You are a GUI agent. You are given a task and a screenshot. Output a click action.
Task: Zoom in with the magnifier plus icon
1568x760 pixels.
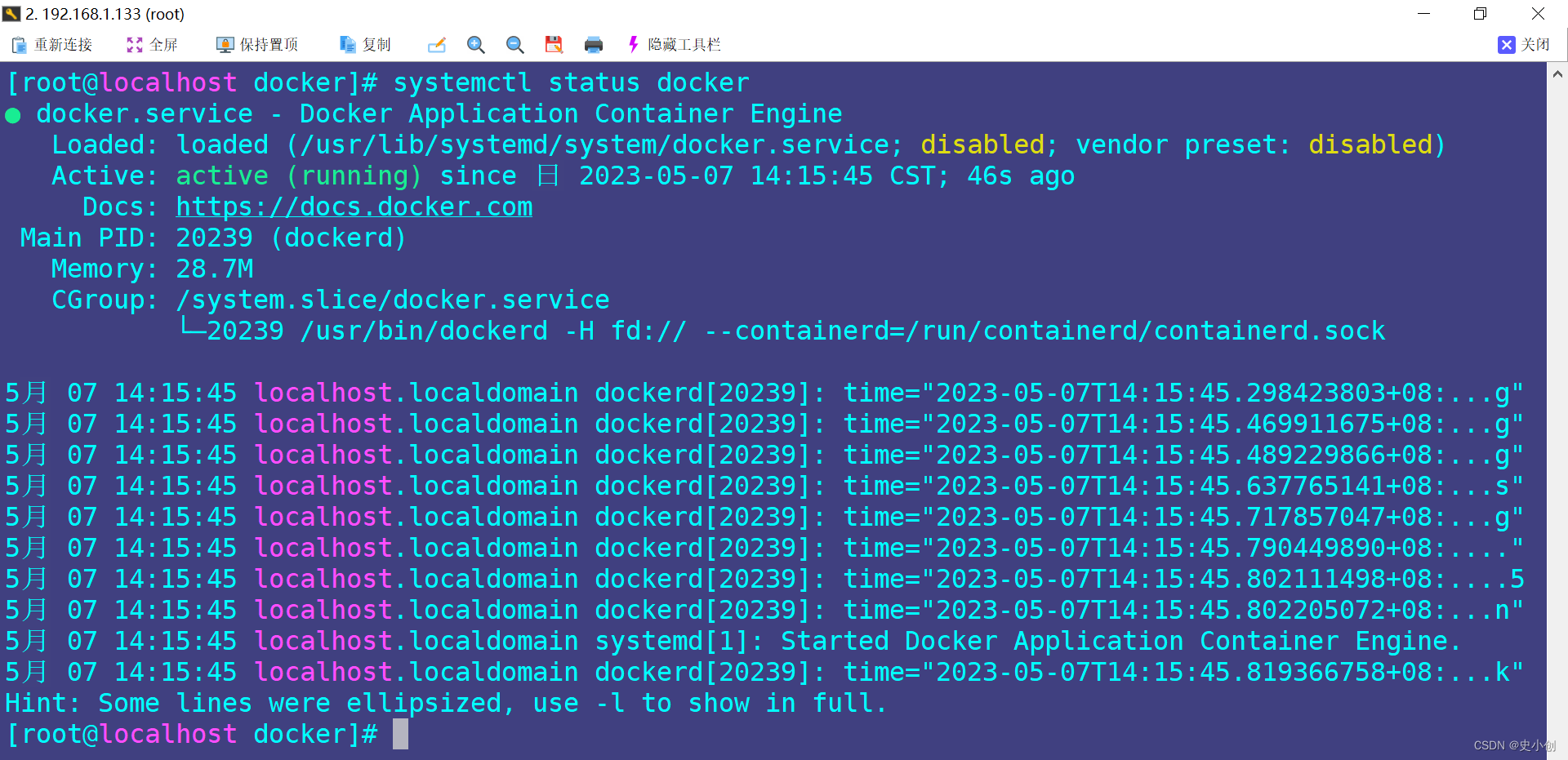point(476,45)
